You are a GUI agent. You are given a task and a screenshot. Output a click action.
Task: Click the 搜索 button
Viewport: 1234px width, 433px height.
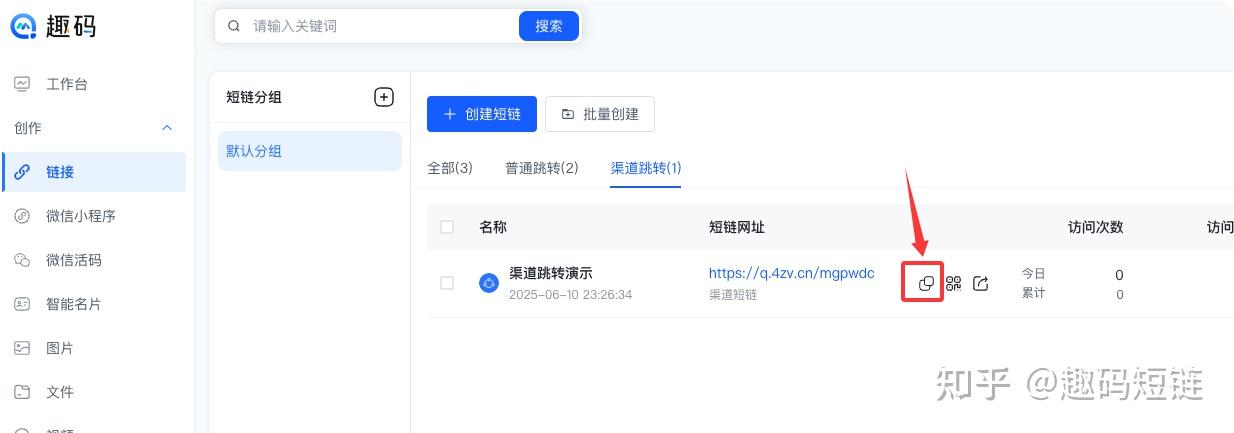[549, 26]
